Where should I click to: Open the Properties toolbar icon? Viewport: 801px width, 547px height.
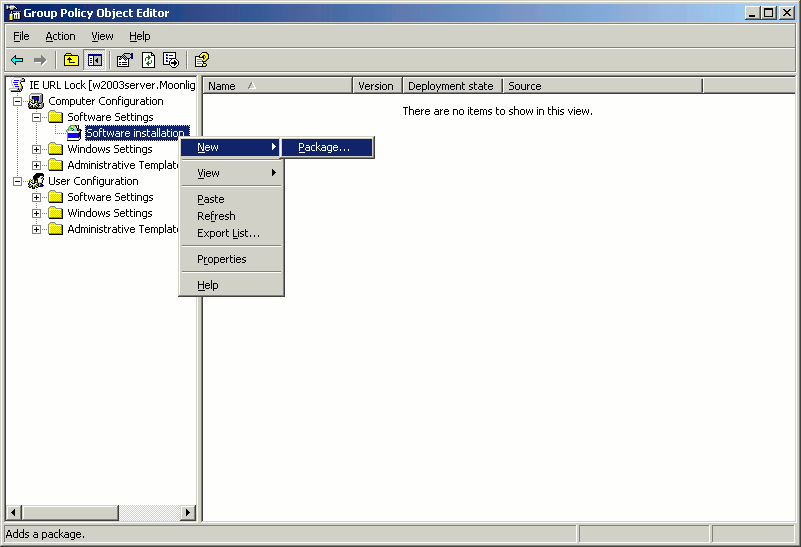(x=125, y=60)
